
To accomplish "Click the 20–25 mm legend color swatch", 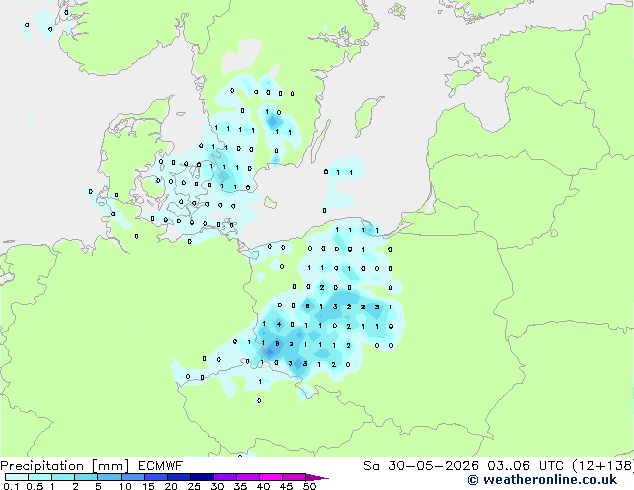I will (x=178, y=477).
